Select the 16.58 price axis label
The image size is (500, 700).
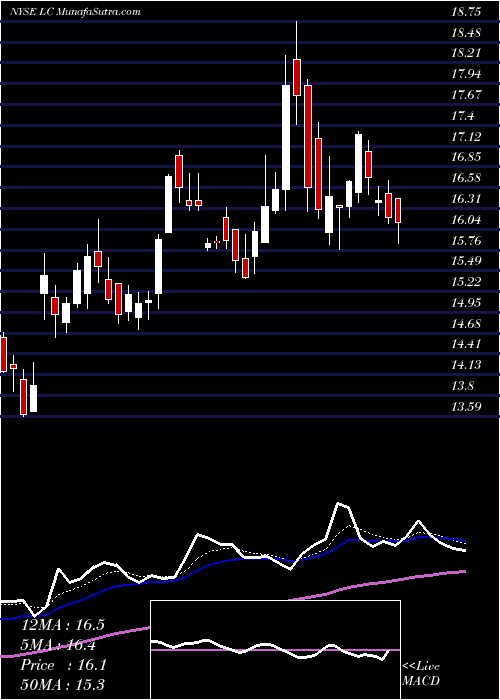tap(466, 178)
